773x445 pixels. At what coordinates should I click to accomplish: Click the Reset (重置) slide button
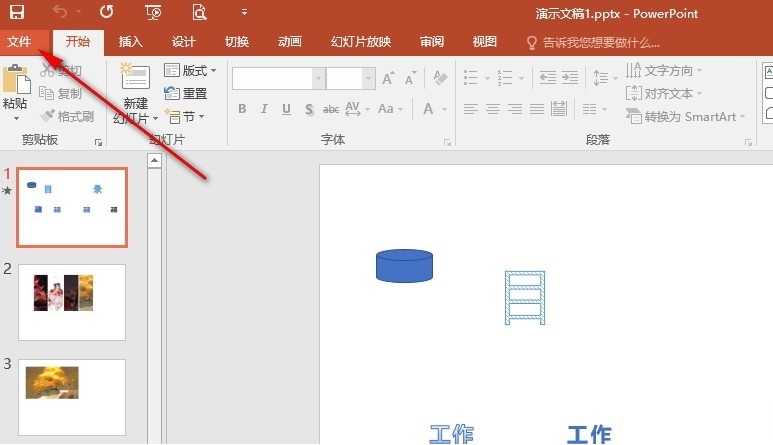coord(186,93)
